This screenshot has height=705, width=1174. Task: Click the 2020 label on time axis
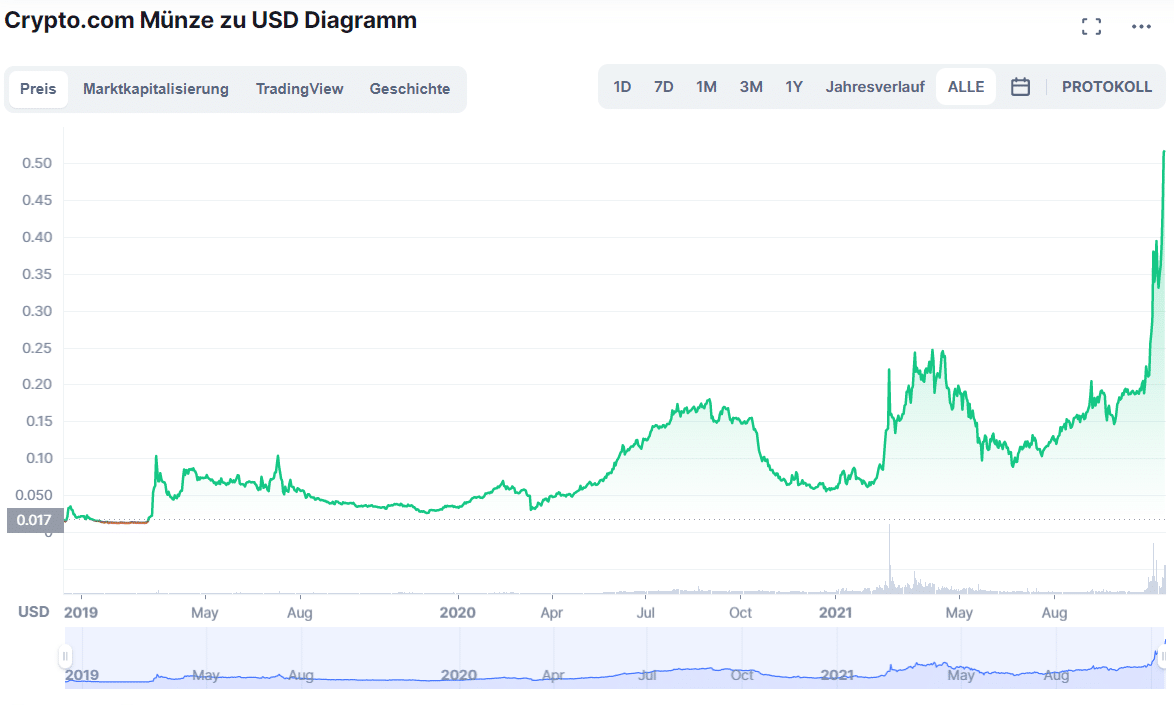[x=457, y=613]
